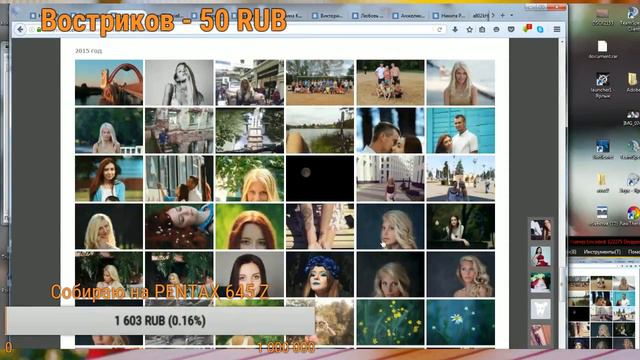
Task: Go back with the browser back arrow
Action: pos(20,29)
